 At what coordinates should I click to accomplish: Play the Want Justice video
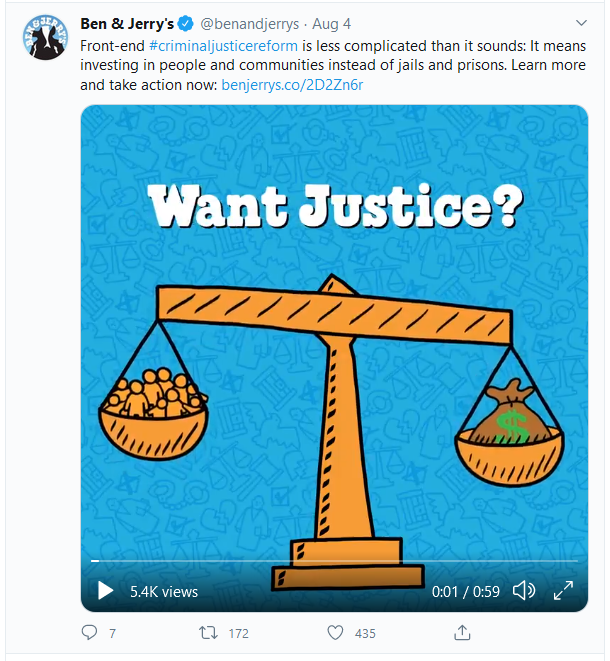[105, 591]
